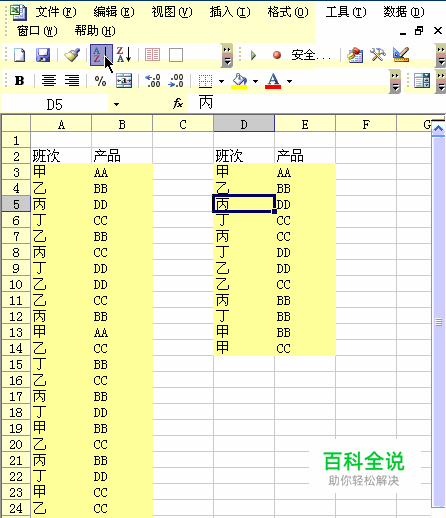446x518 pixels.
Task: Toggle center alignment
Action: (x=49, y=81)
